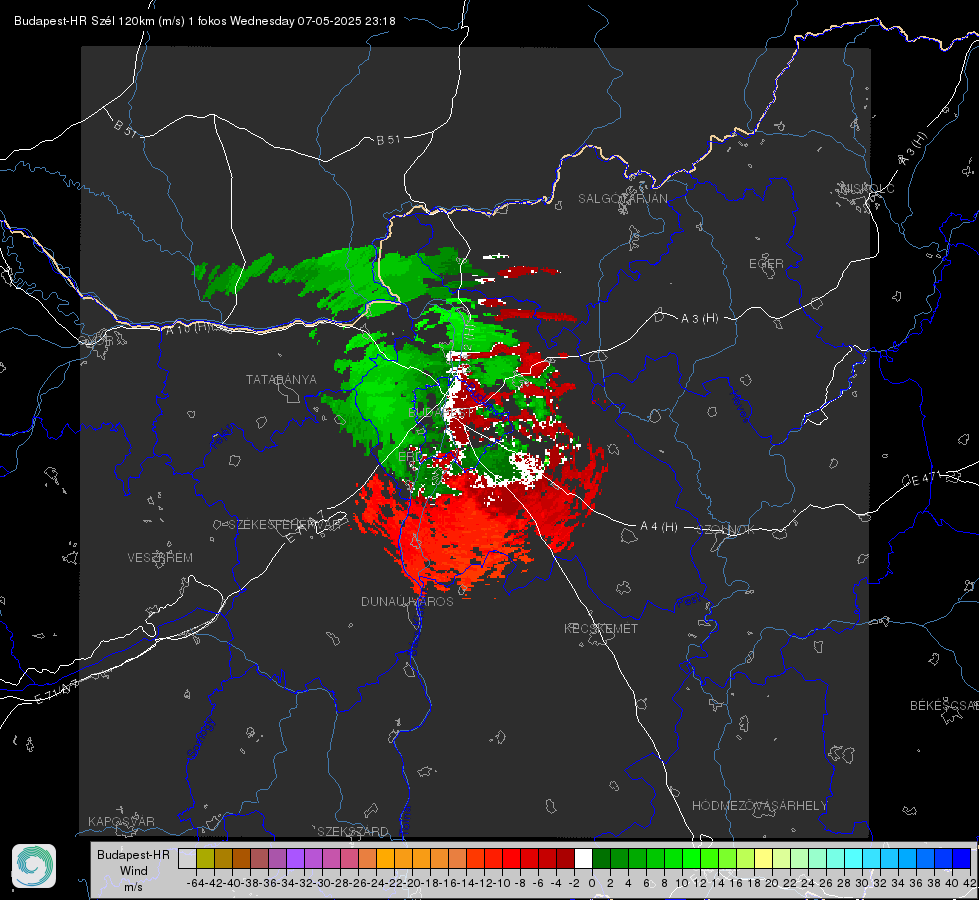Viewport: 979px width, 900px height.
Task: Click the HÓDMEZŐVÁSÁRHELY city label
Action: 759,806
